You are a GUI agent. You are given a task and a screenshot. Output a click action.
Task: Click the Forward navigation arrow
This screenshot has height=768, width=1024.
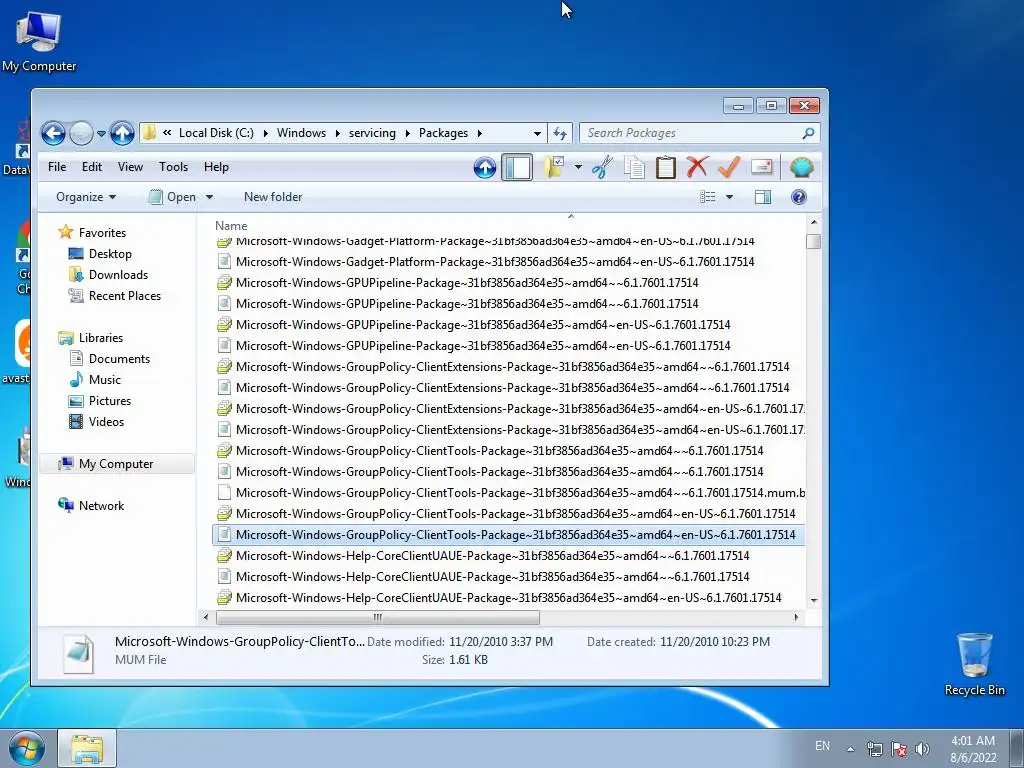(x=81, y=134)
